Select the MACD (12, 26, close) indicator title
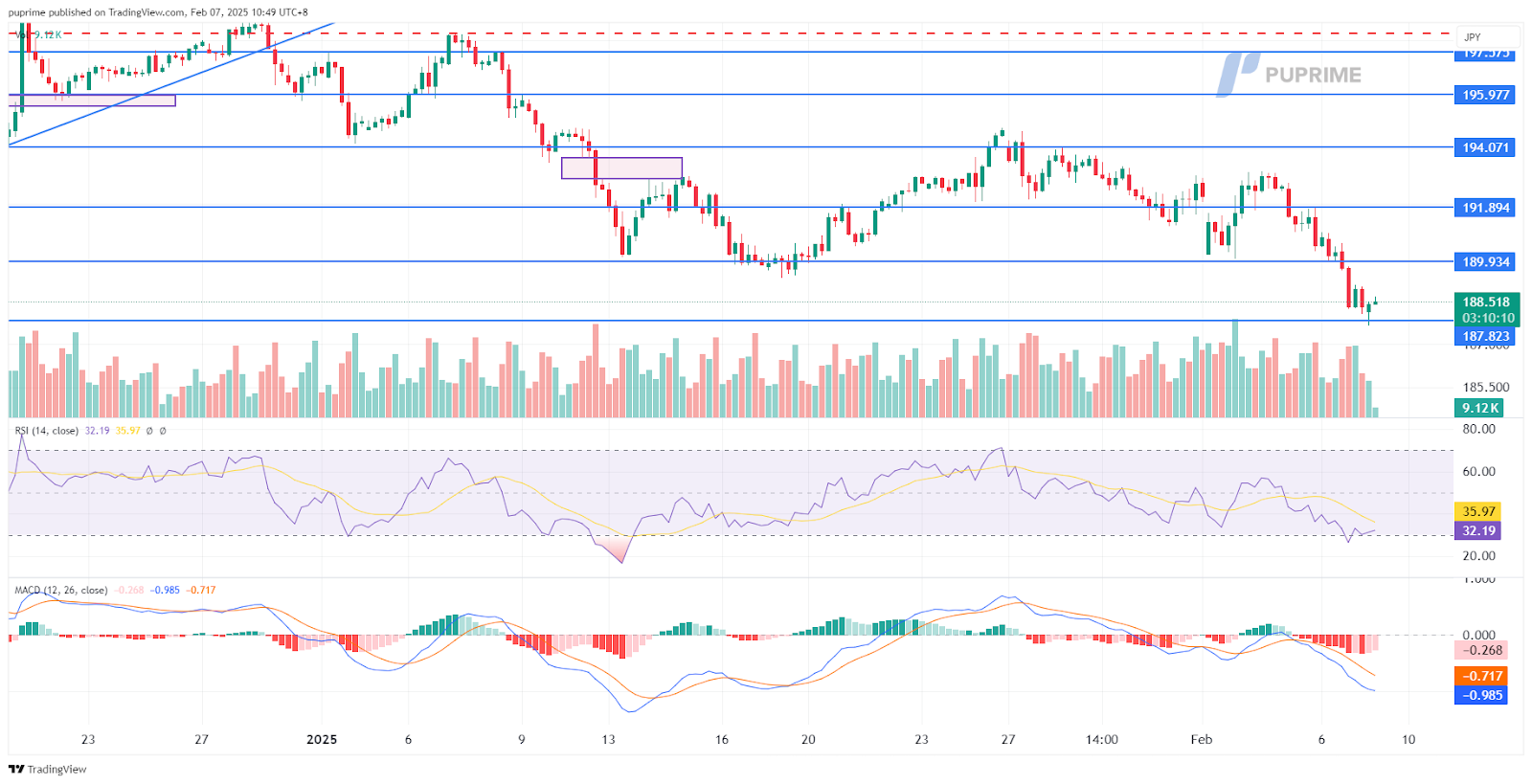Screen dimensions: 1532x784 (x=61, y=591)
